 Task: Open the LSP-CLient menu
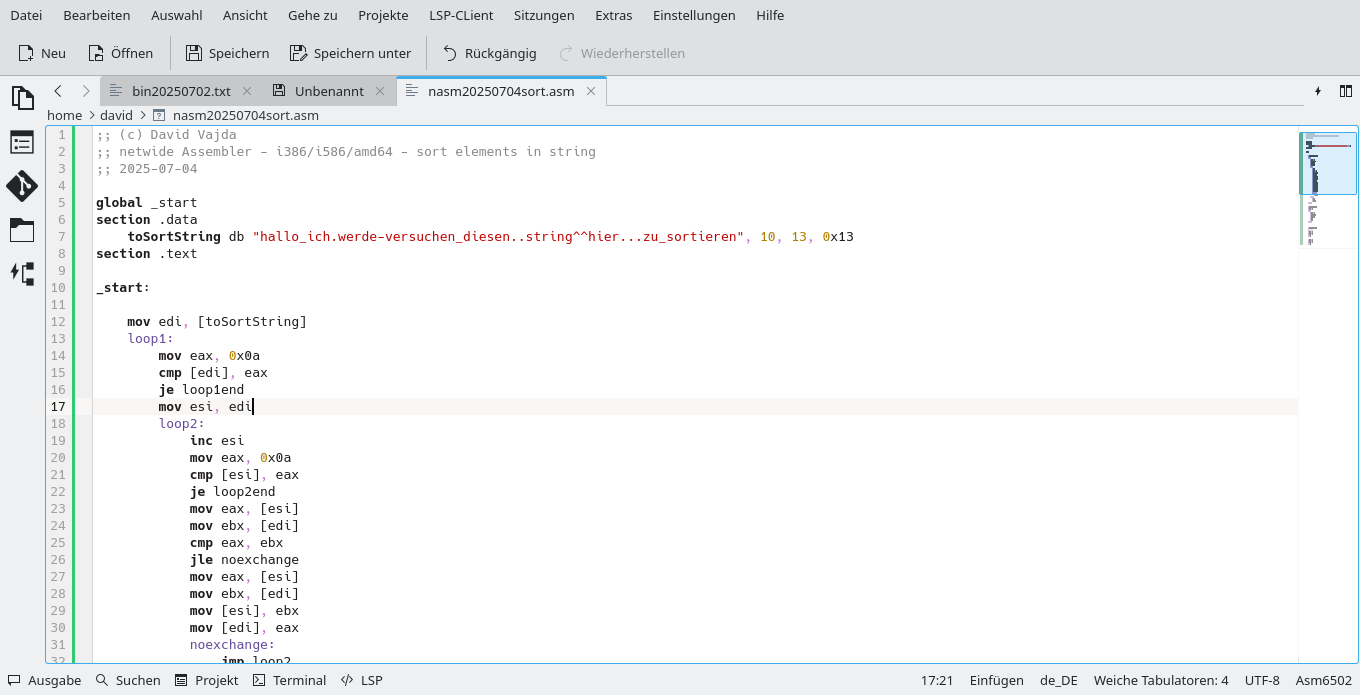(x=461, y=15)
